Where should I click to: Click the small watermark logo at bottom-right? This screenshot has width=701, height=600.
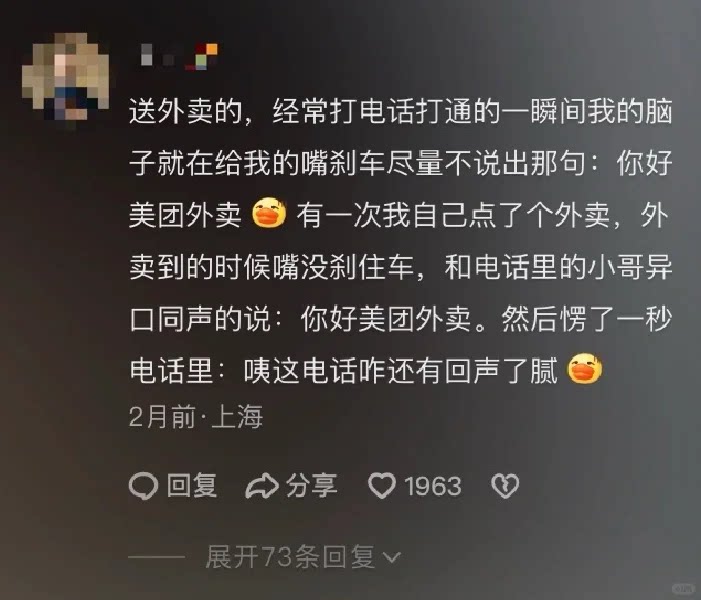click(682, 587)
